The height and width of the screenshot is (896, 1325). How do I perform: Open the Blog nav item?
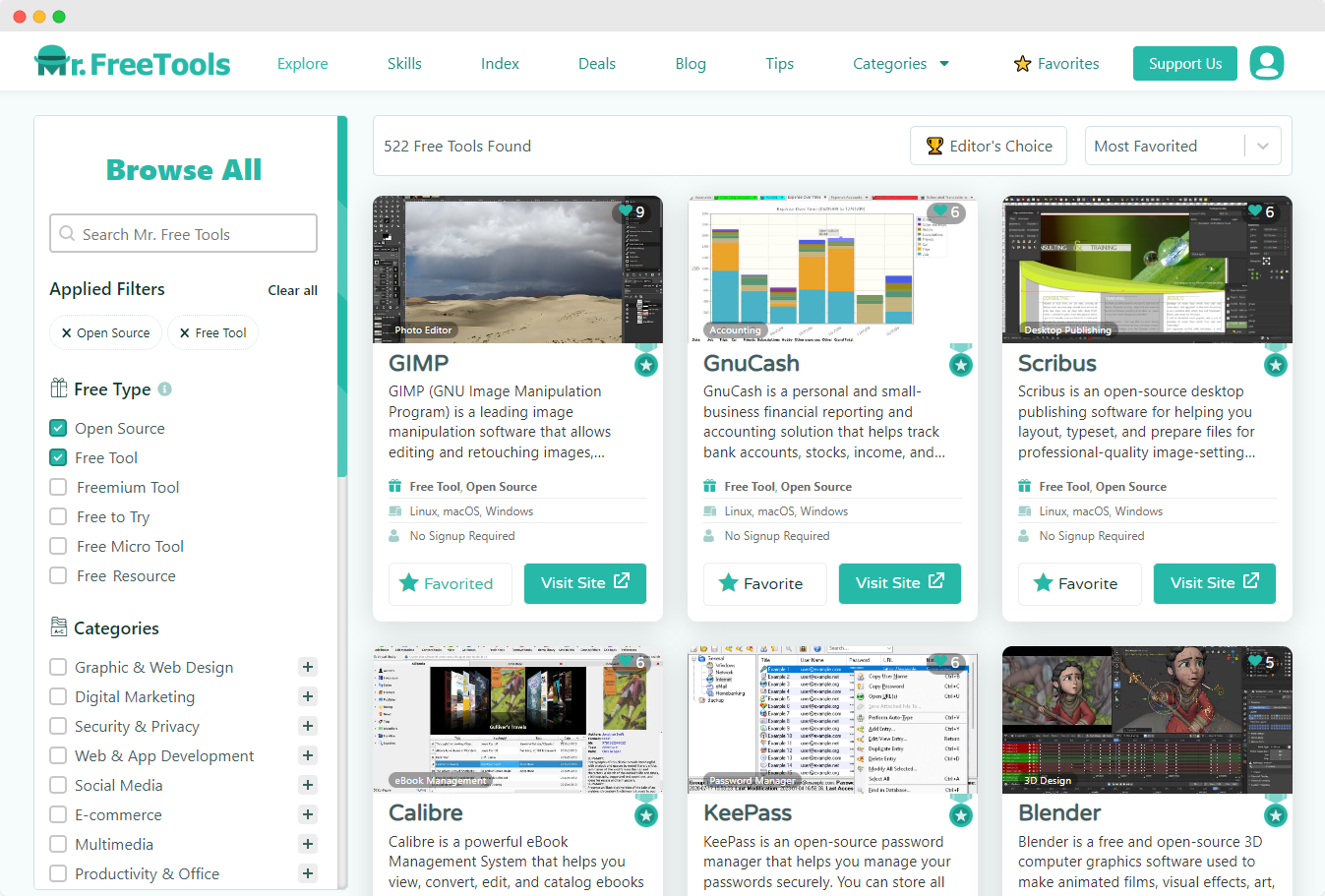click(691, 64)
